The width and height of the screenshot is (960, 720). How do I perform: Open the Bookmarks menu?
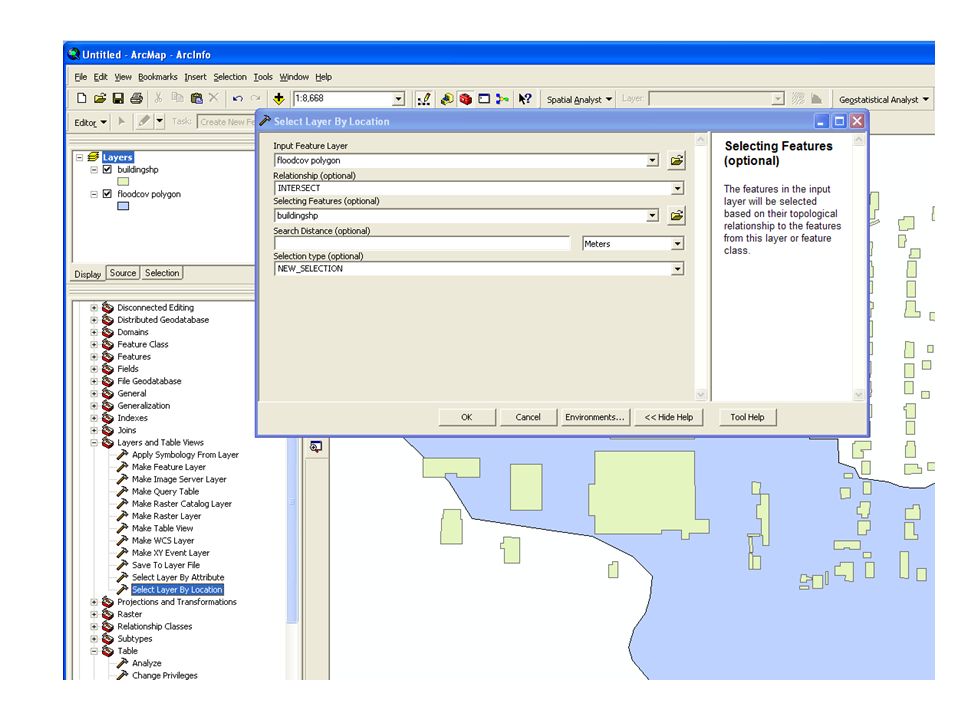point(157,77)
